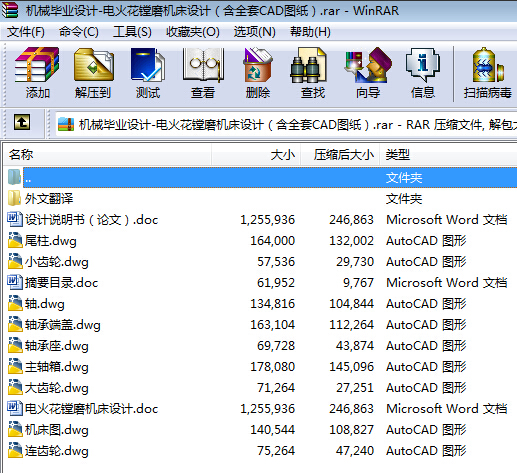Viewport: 517px width, 473px height.
Task: Select file name 尾柱.dwg
Action: [51, 241]
